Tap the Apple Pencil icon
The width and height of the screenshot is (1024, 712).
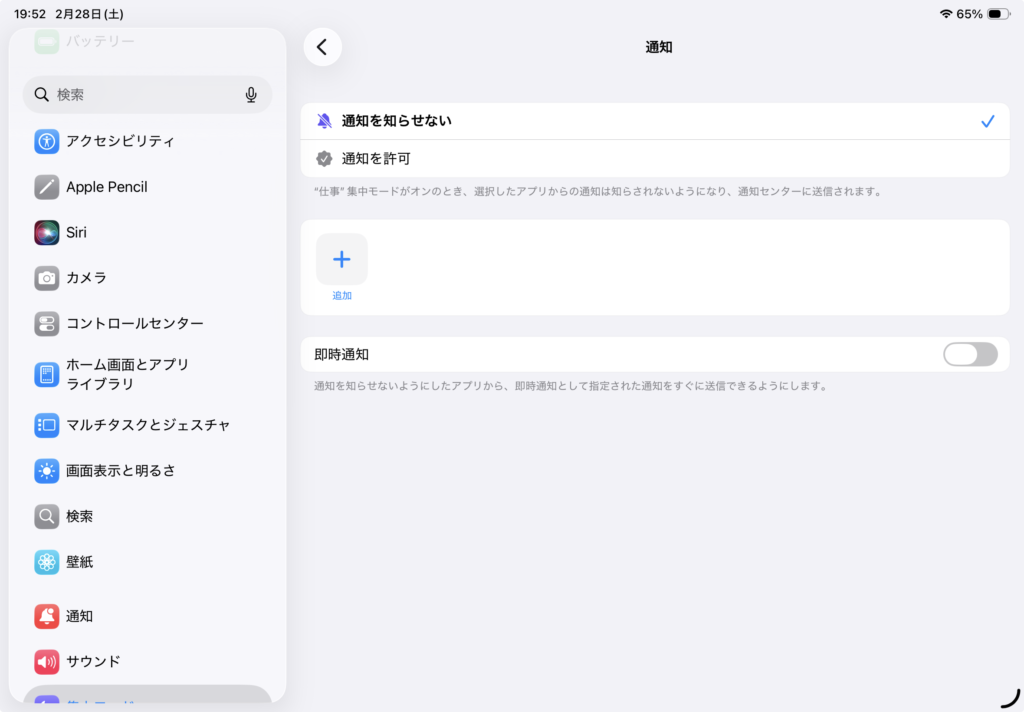click(x=47, y=187)
